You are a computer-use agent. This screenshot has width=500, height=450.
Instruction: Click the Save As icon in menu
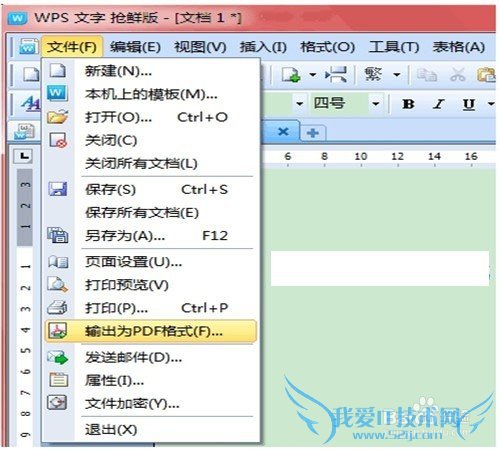tap(58, 235)
